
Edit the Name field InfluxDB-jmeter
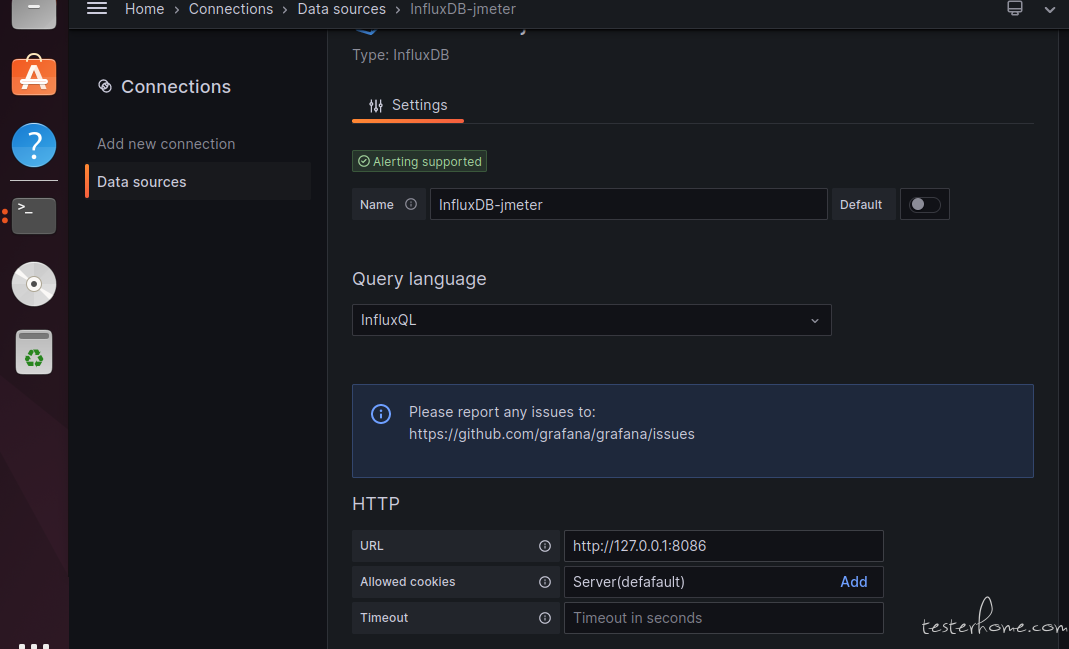pos(629,204)
